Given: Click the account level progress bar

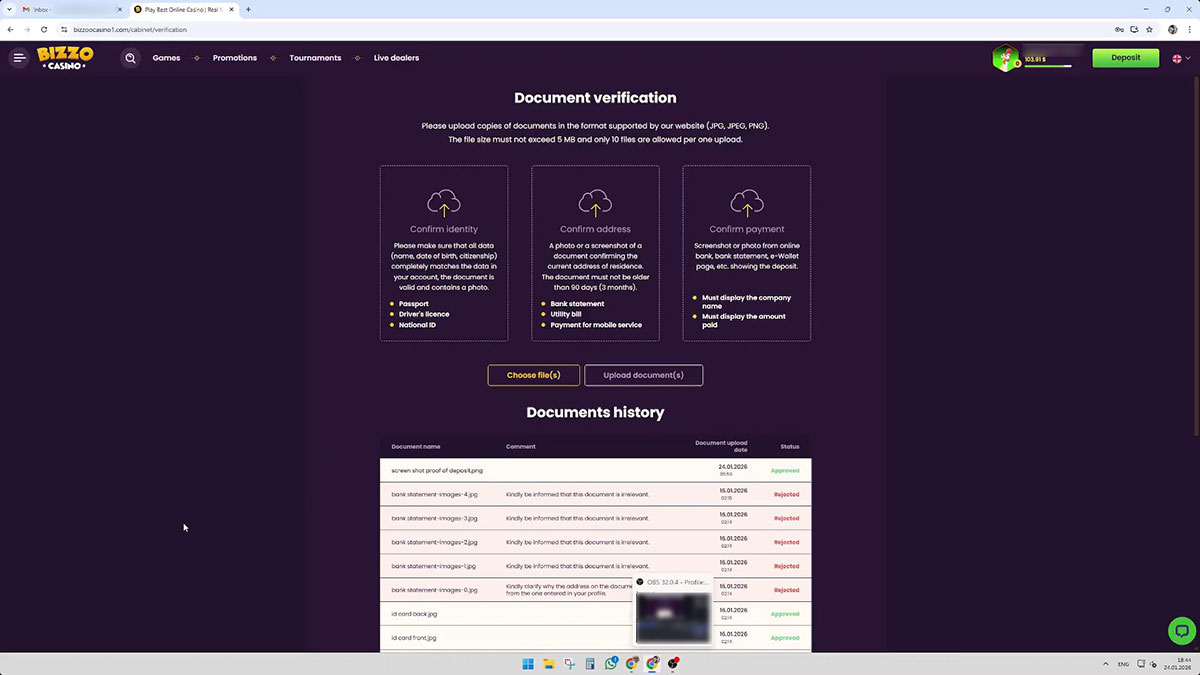Looking at the screenshot, I should click(x=1047, y=67).
